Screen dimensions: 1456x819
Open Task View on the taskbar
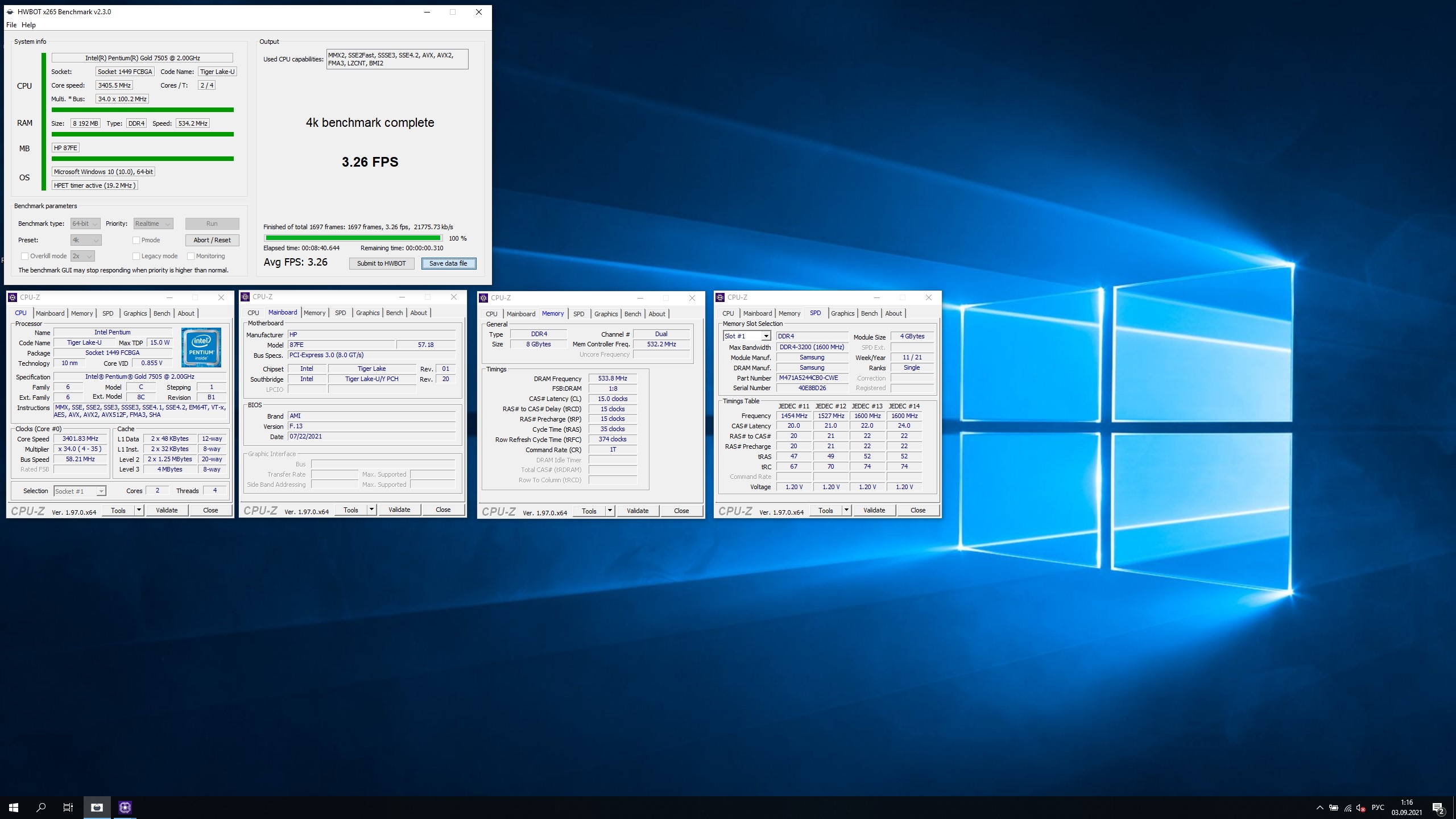click(68, 807)
